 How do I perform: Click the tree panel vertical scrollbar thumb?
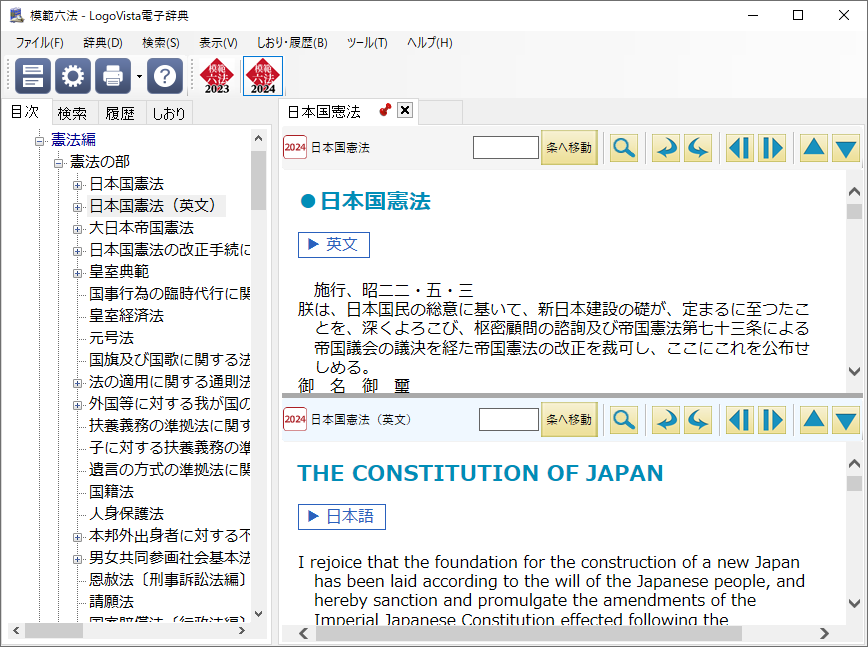[x=259, y=180]
